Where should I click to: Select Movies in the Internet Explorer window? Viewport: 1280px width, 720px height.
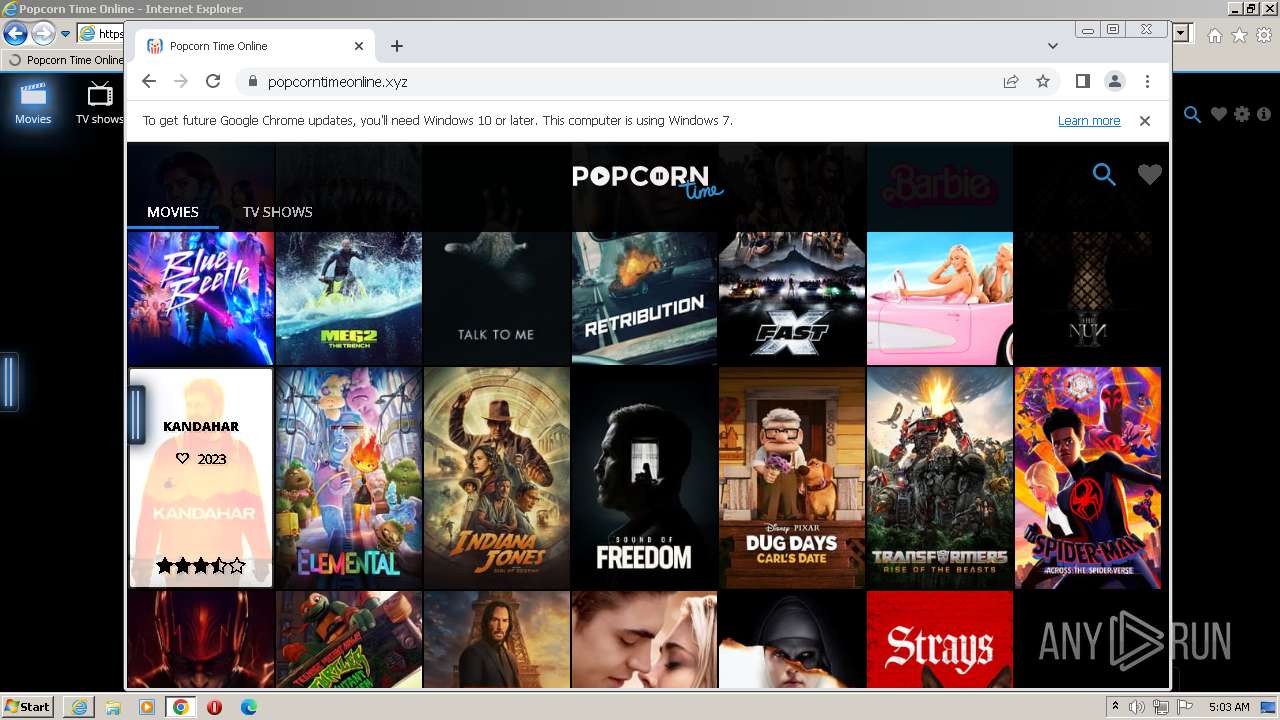[33, 103]
